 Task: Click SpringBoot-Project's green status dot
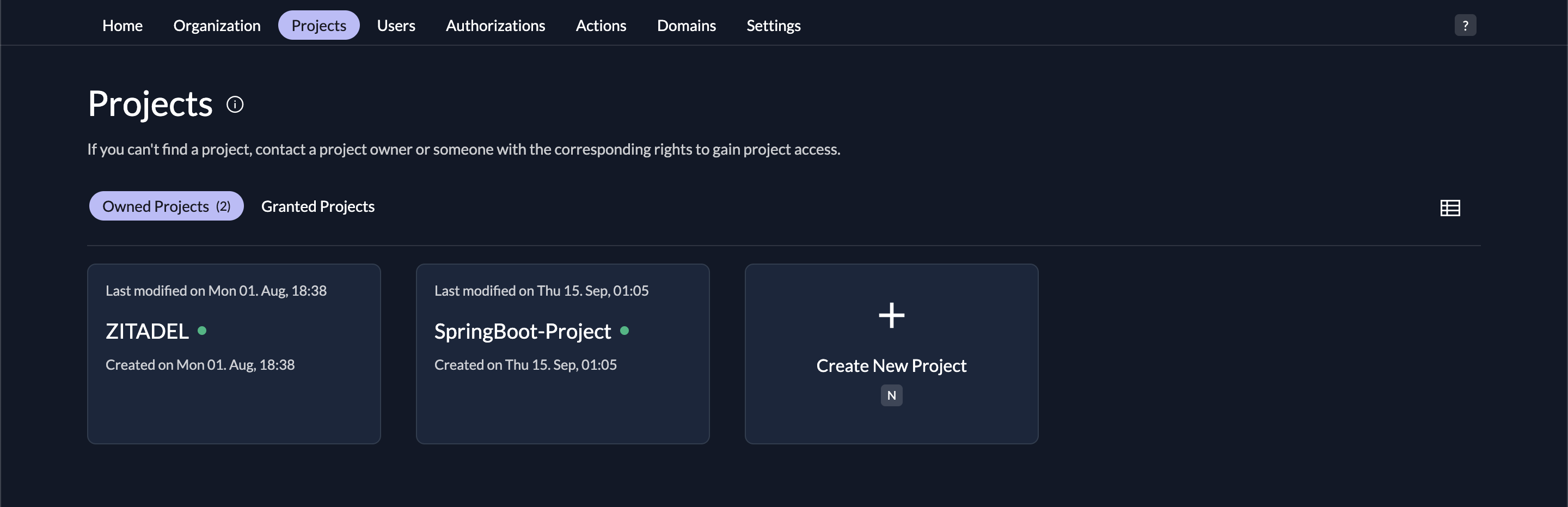coord(624,331)
